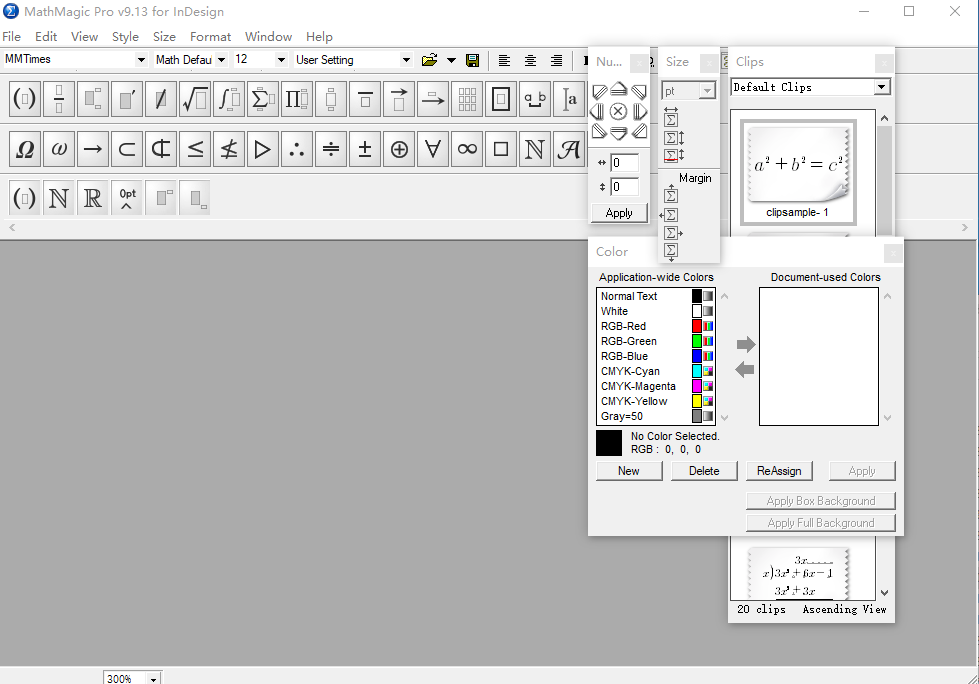979x684 pixels.
Task: Open the capital Omega Greek symbols palette
Action: [x=25, y=149]
